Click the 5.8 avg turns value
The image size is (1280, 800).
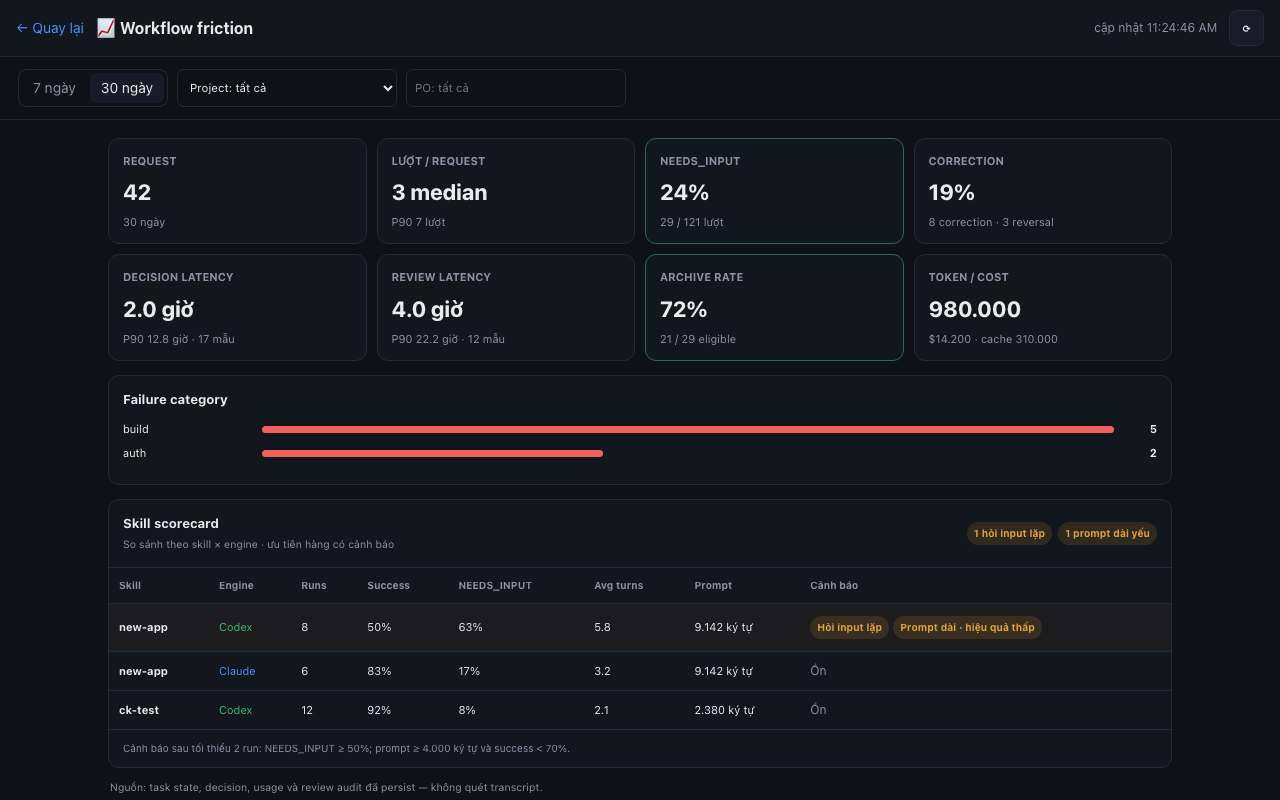click(x=602, y=627)
